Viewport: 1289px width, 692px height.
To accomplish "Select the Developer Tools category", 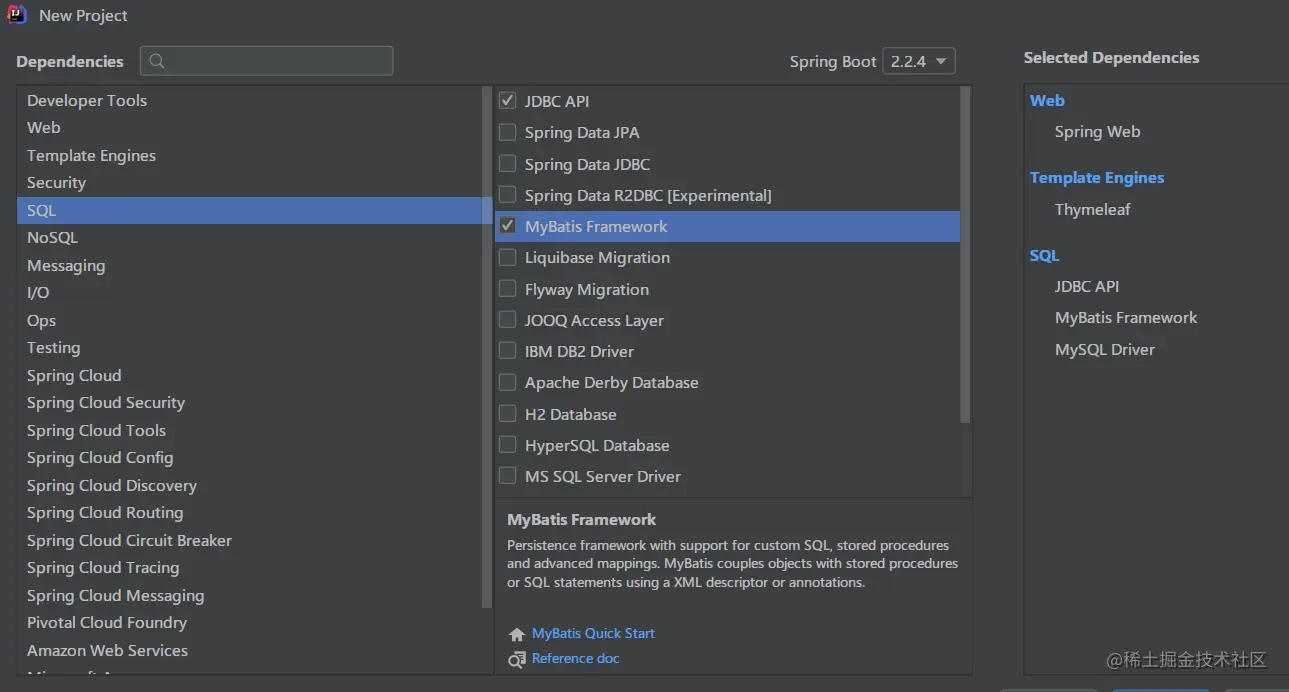I will [x=250, y=100].
